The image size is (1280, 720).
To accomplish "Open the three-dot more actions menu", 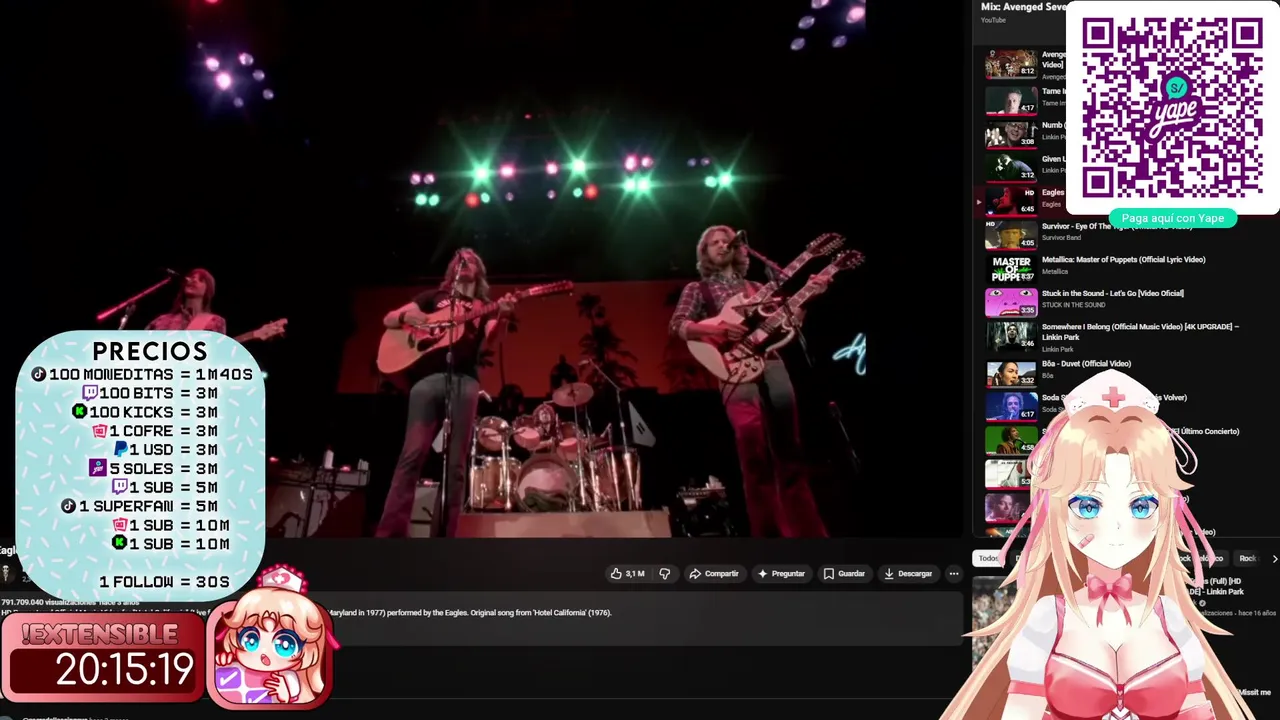I will (x=954, y=574).
